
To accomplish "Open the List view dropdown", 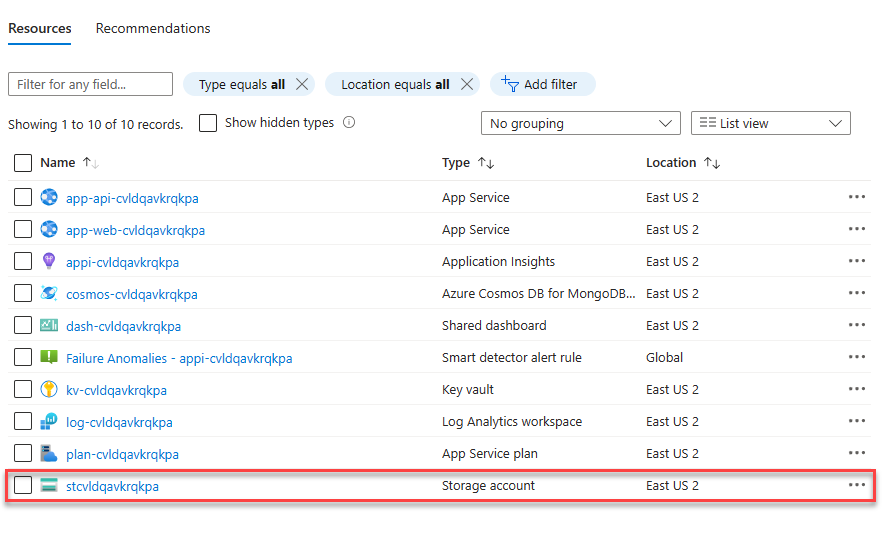I will click(x=771, y=123).
